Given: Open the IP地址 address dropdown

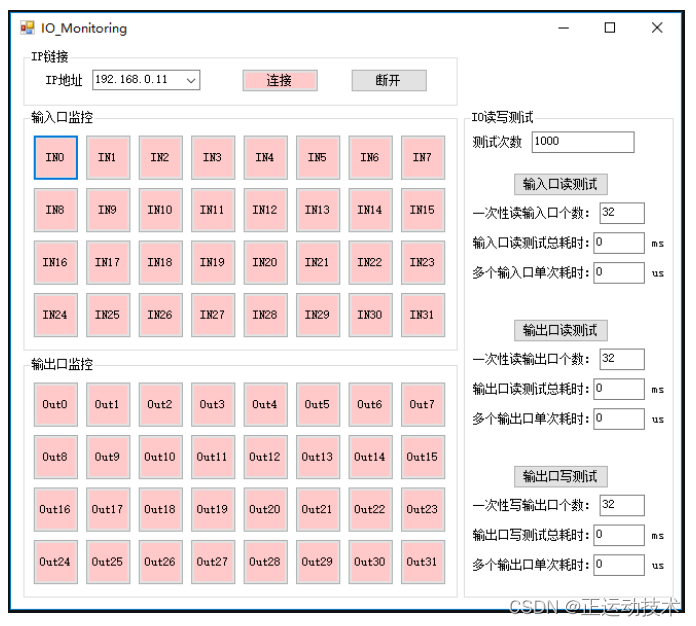Looking at the screenshot, I should tap(191, 80).
